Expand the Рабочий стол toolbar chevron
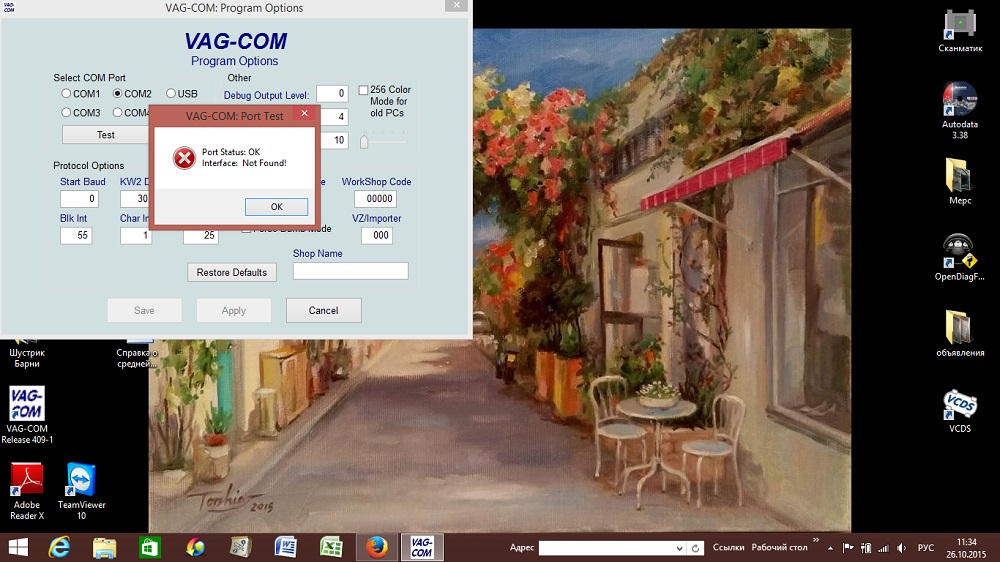 click(x=816, y=541)
